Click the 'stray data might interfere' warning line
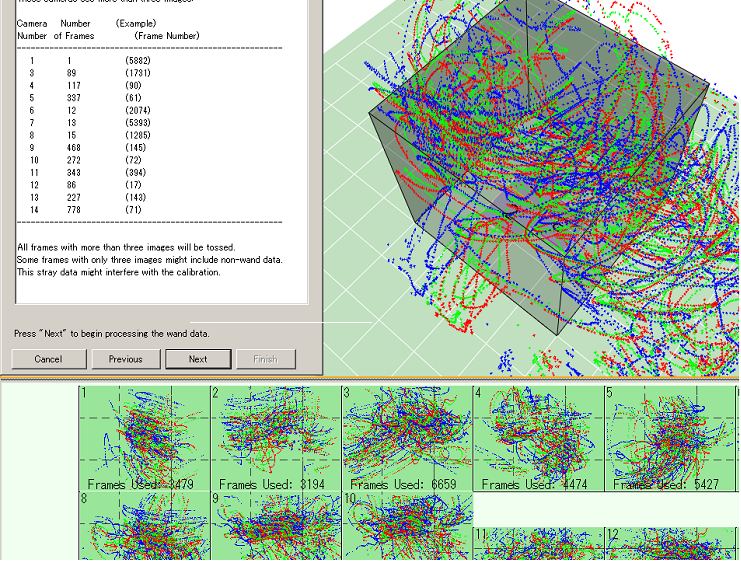Image resolution: width=741 pixels, height=561 pixels. (119, 272)
